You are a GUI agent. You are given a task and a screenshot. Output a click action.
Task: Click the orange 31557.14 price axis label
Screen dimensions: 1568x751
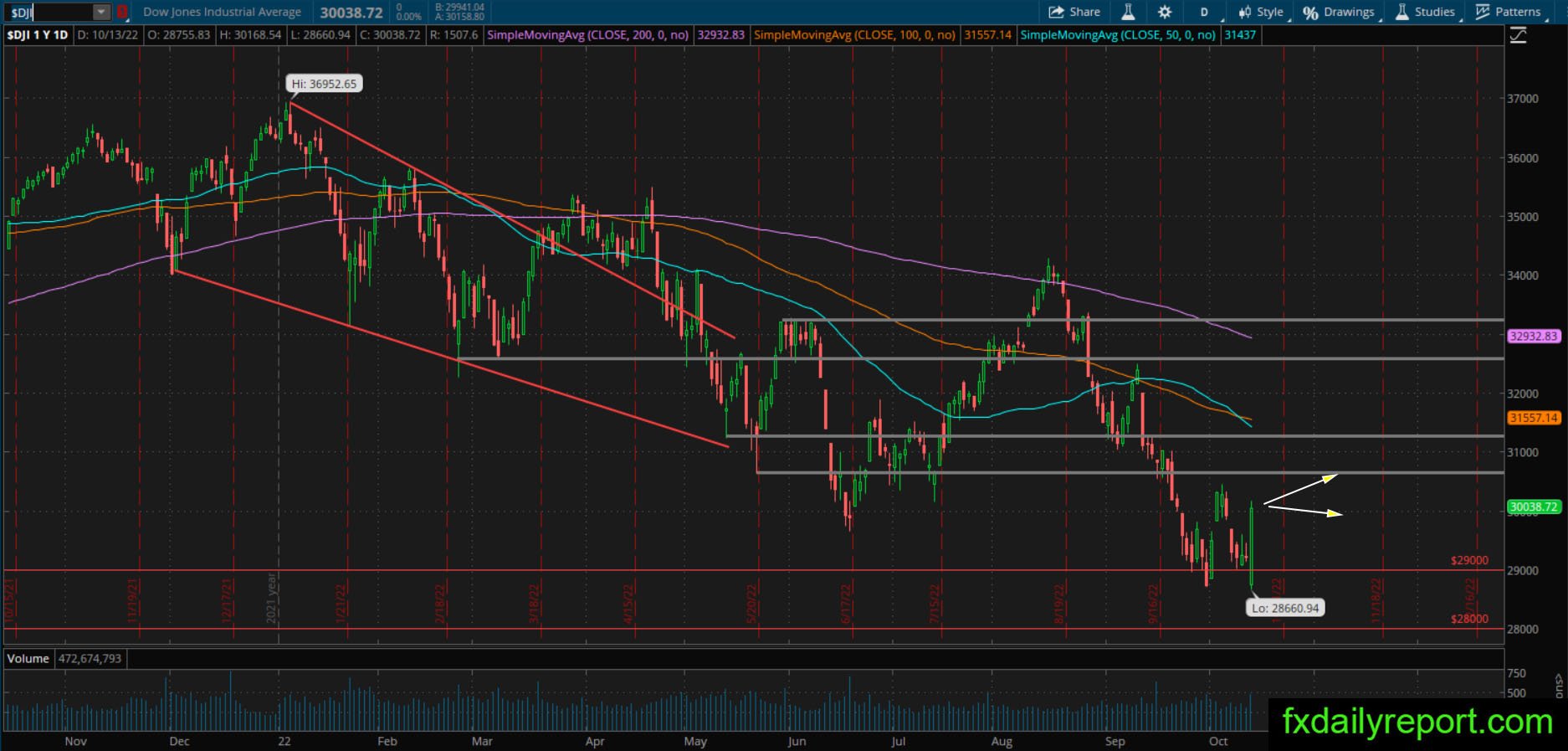[1534, 418]
